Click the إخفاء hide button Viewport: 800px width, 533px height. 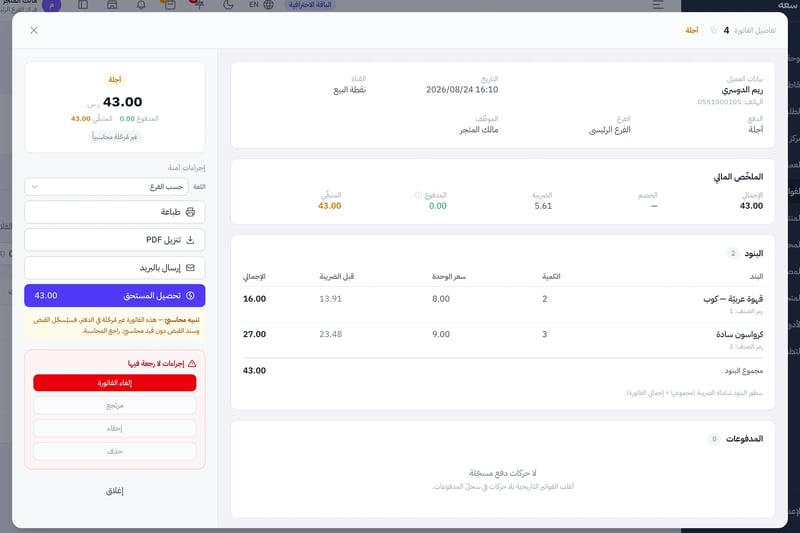[115, 428]
